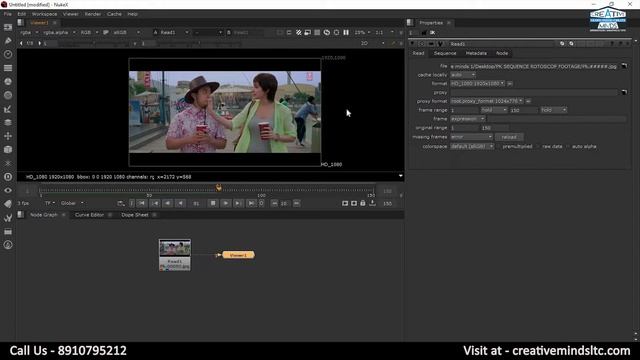Click the play forward button
The height and width of the screenshot is (360, 640).
click(225, 203)
